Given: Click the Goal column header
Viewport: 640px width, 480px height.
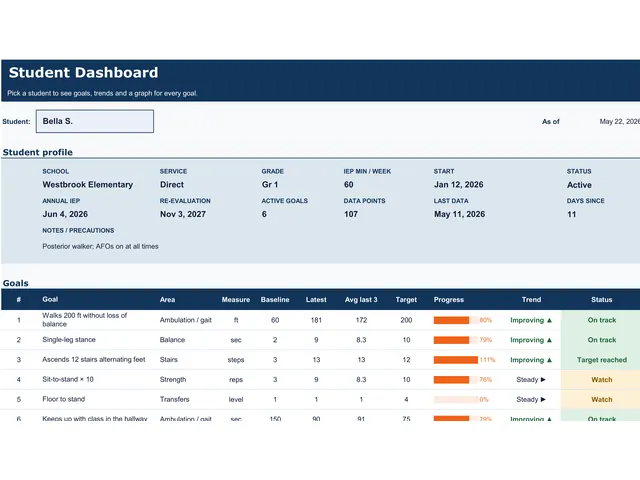Looking at the screenshot, I should pyautogui.click(x=50, y=299).
